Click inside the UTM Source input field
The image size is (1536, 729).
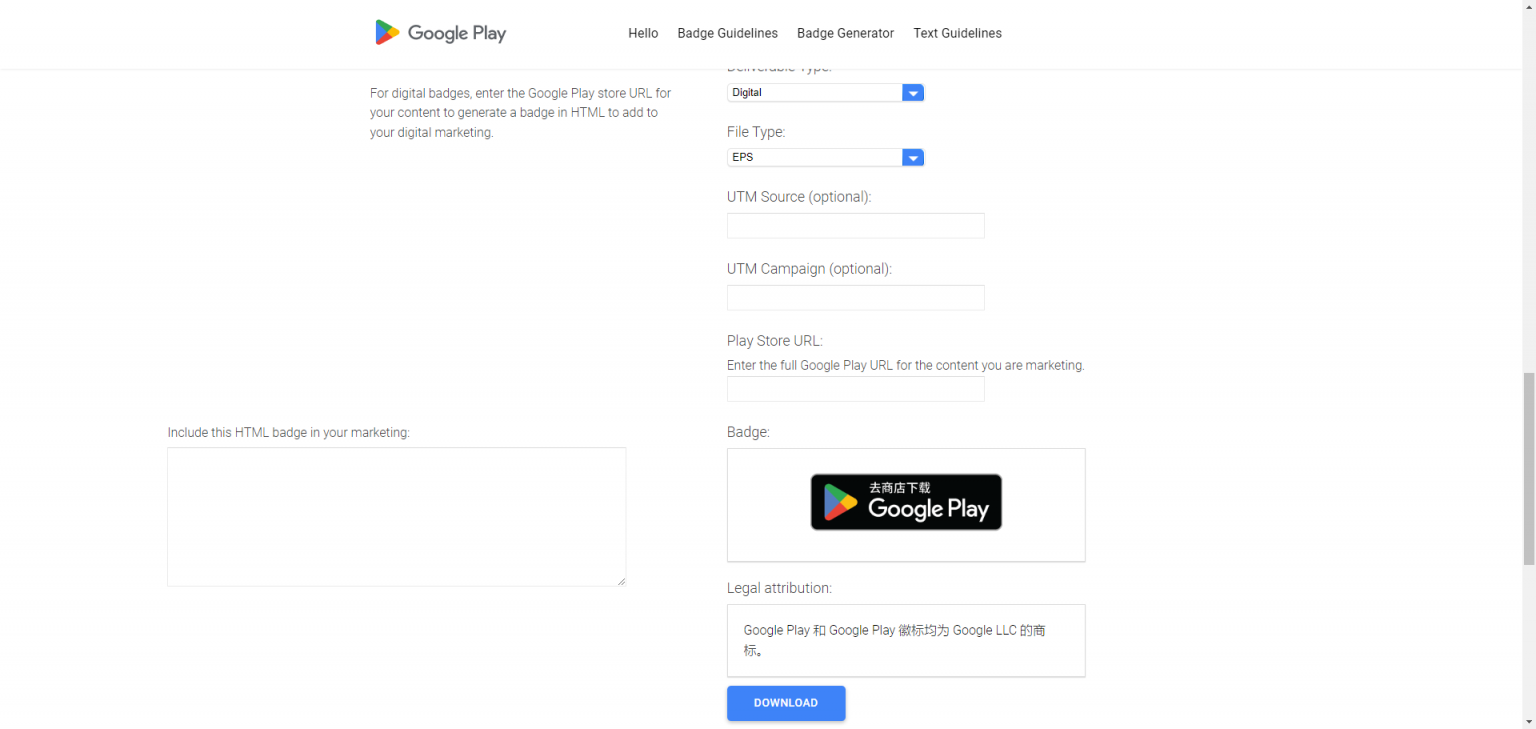coord(855,225)
